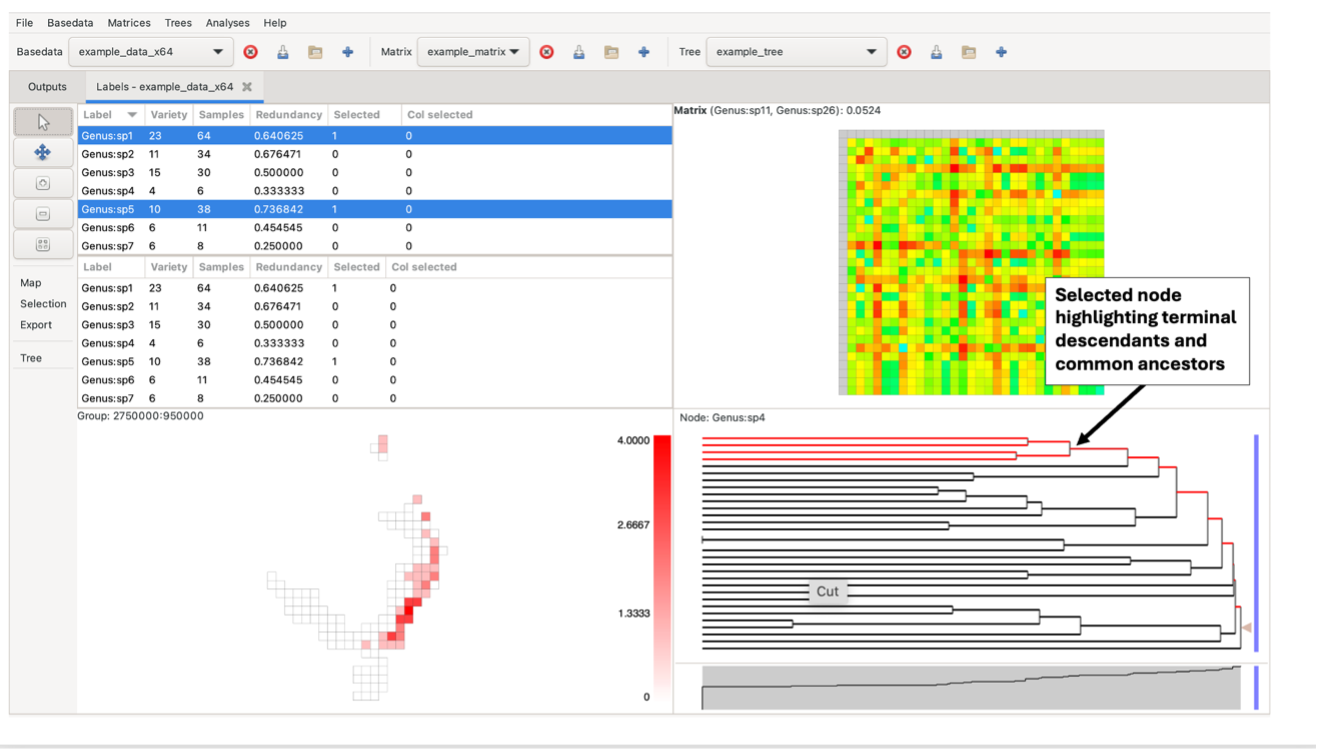Switch to the Outputs tab

pos(47,87)
